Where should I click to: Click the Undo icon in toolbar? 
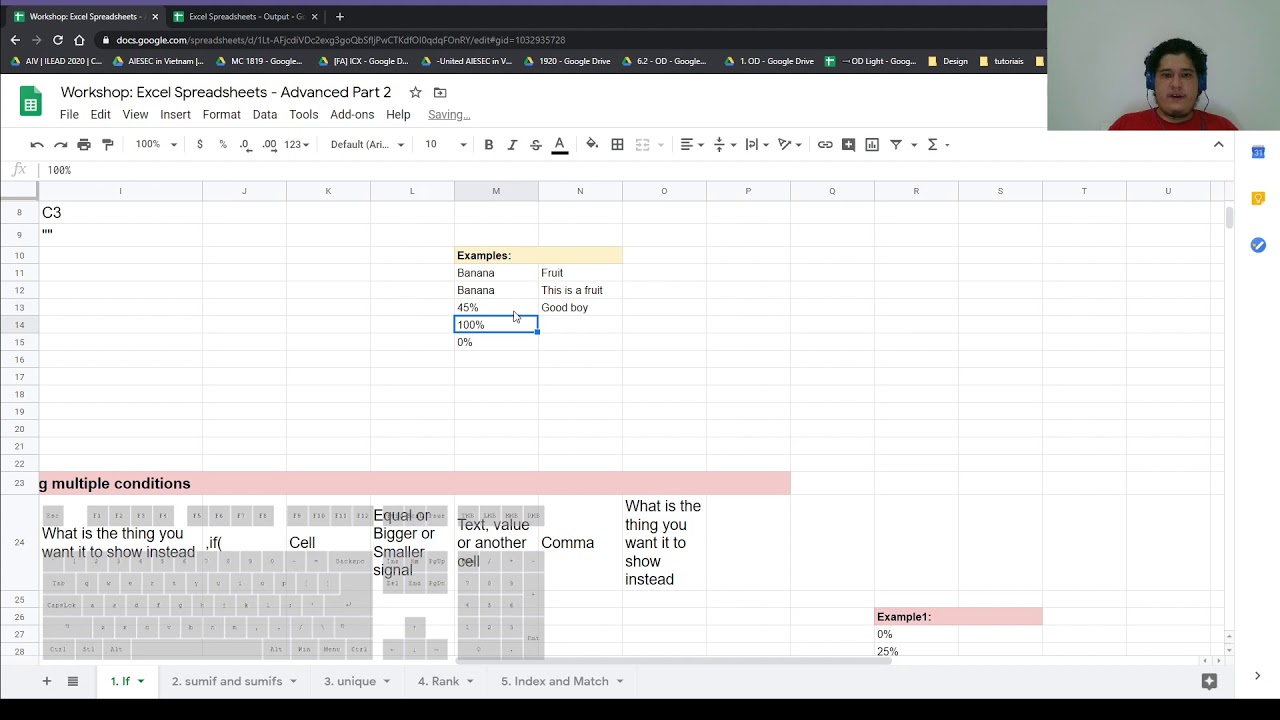point(37,145)
